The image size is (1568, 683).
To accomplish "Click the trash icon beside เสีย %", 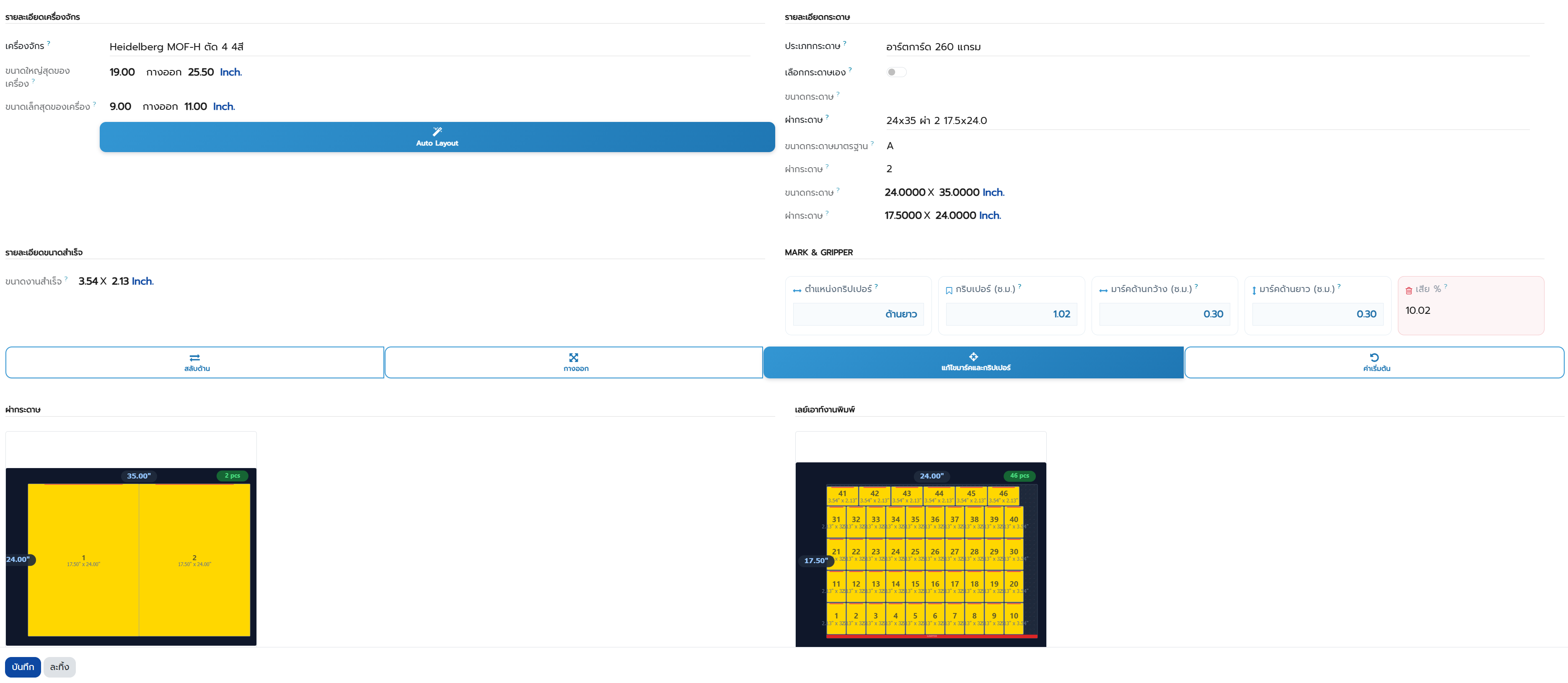I will click(1408, 290).
